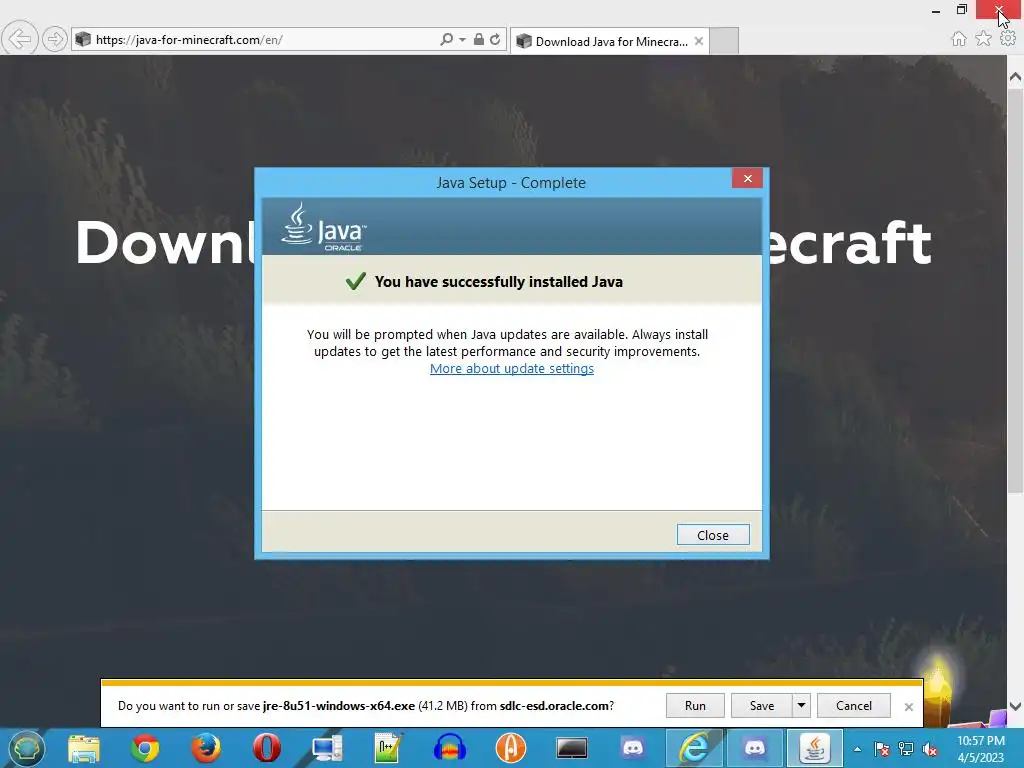The height and width of the screenshot is (768, 1024).
Task: Click the search magnifier in address bar
Action: [447, 40]
